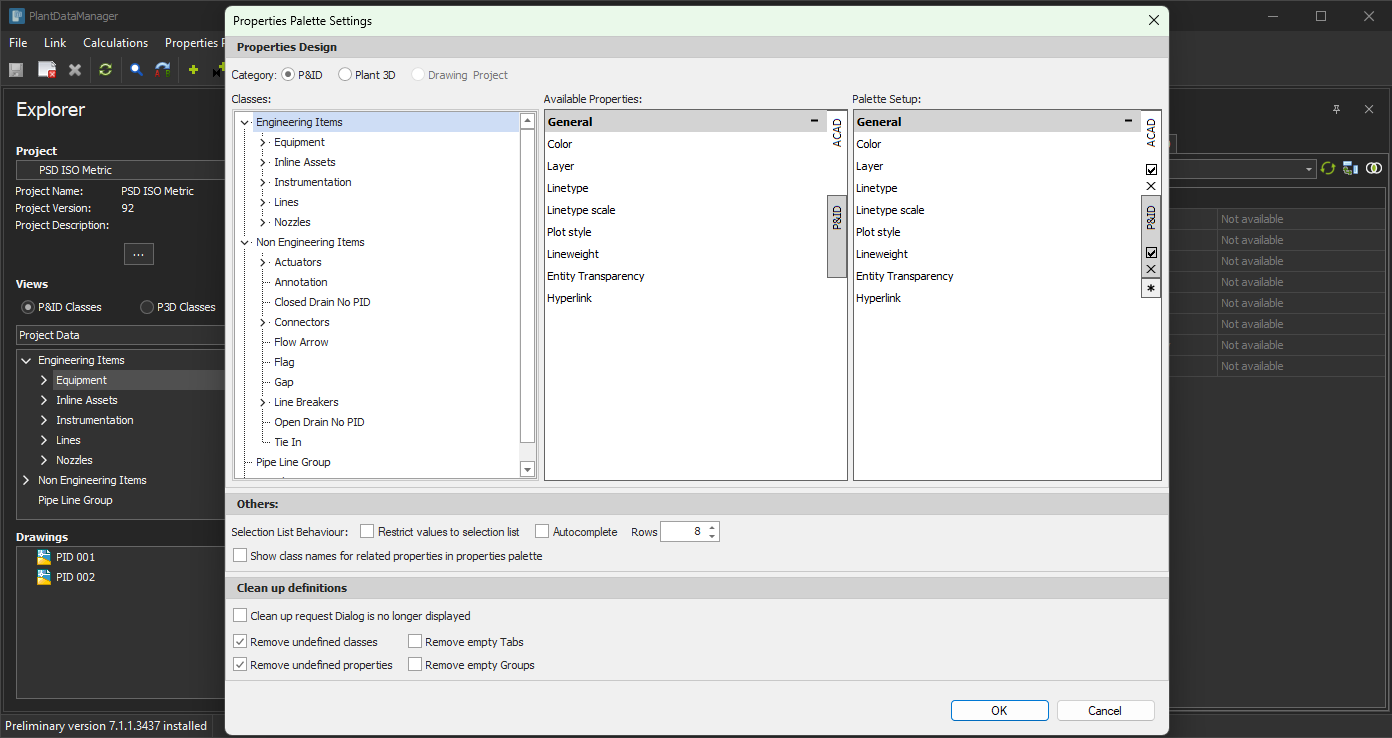Click the PID 001 drawing icon
Viewport: 1392px width, 738px height.
(44, 557)
